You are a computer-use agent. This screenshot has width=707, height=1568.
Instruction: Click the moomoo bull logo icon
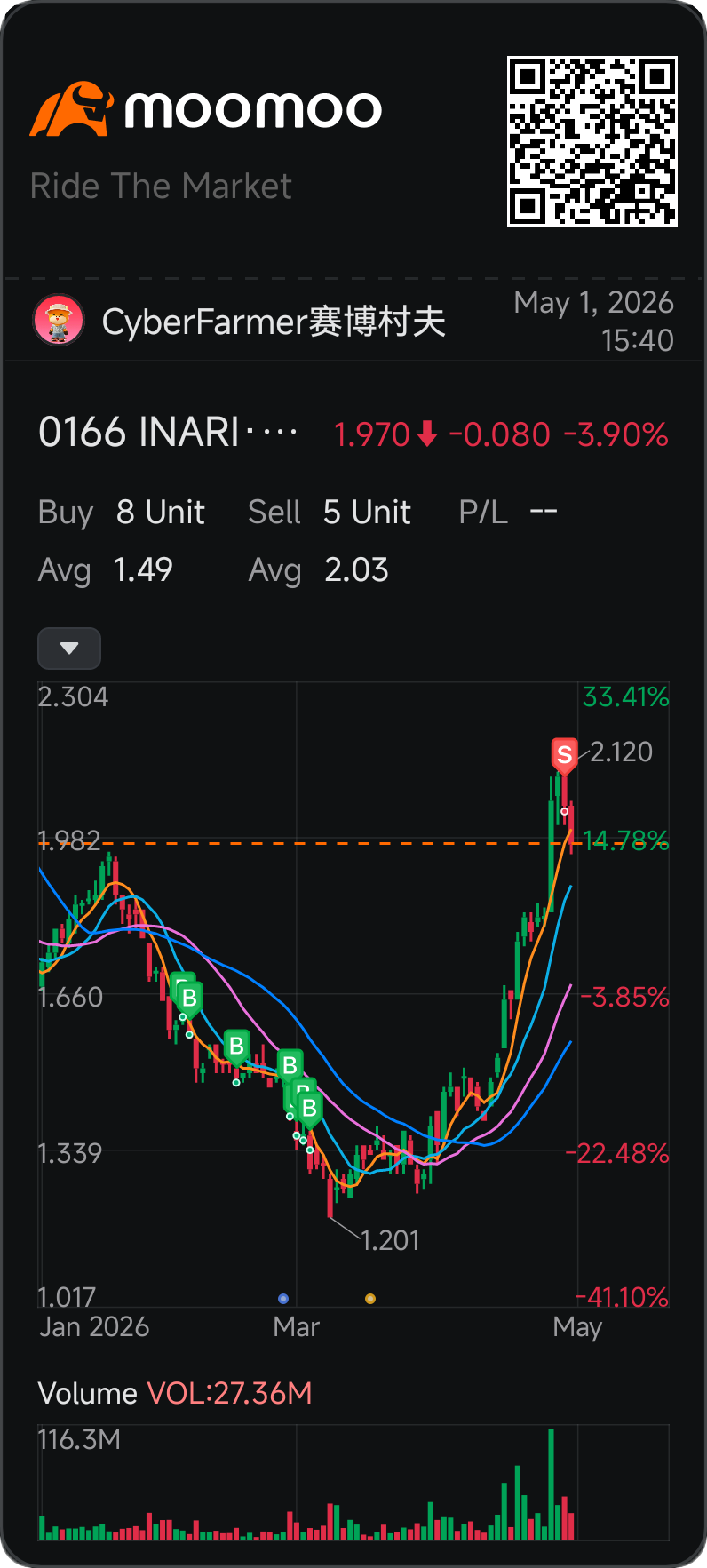[72, 109]
